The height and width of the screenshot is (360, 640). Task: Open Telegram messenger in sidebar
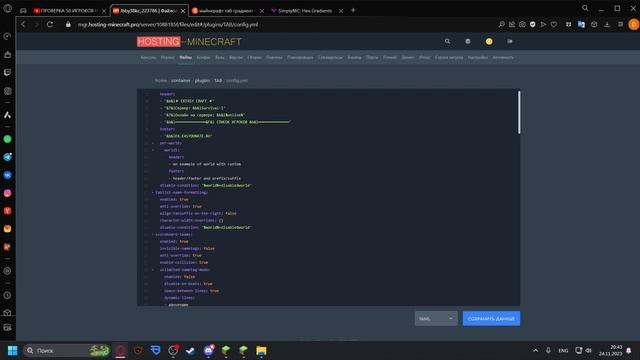click(7, 157)
